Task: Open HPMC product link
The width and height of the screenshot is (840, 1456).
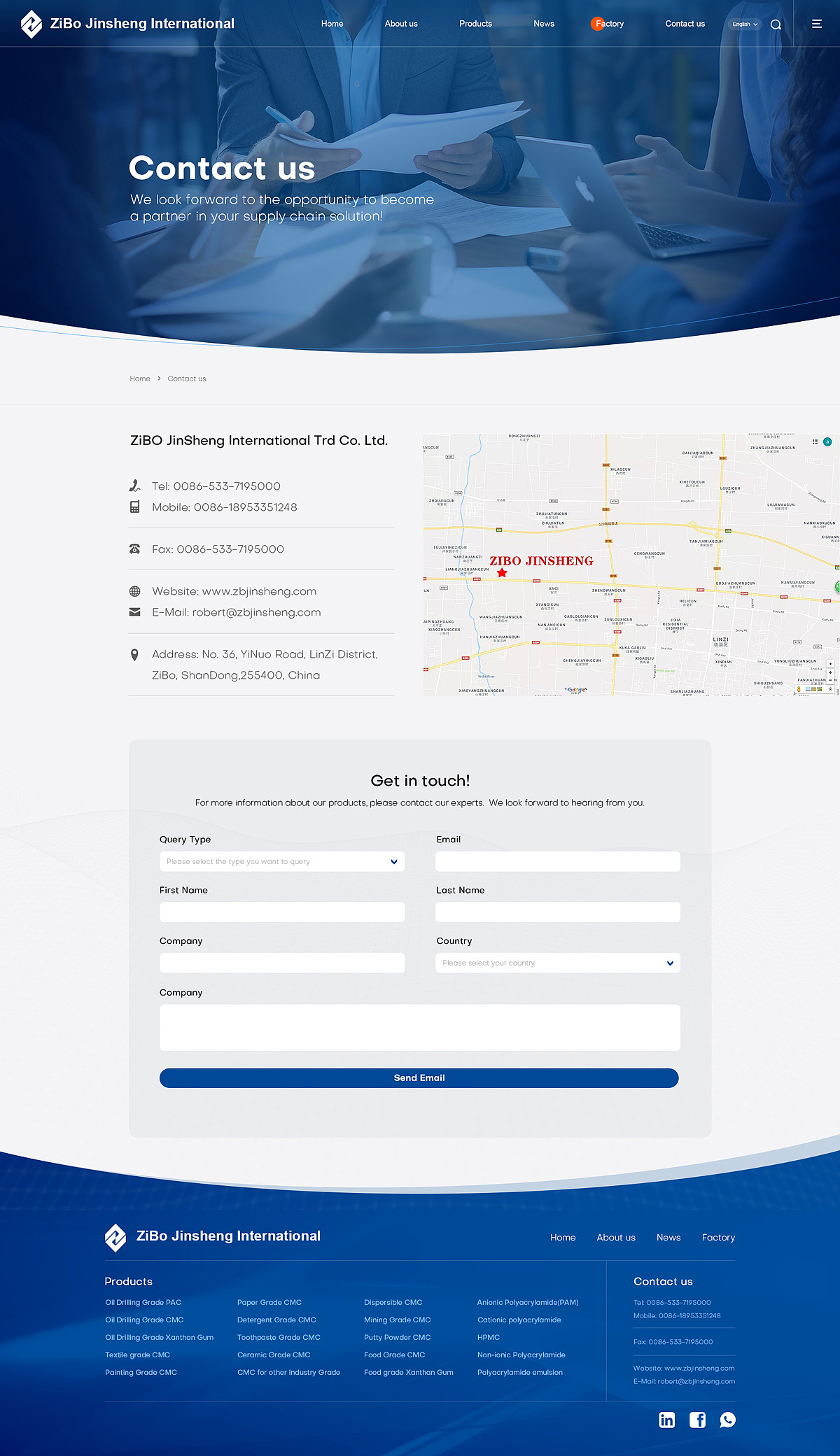Action: coord(489,1337)
